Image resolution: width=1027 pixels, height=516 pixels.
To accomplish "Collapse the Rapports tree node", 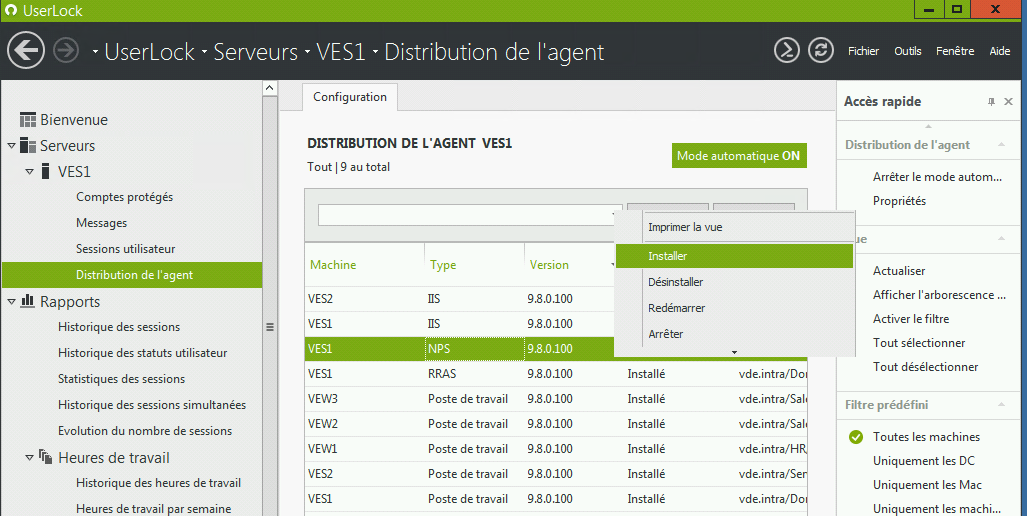I will [11, 302].
